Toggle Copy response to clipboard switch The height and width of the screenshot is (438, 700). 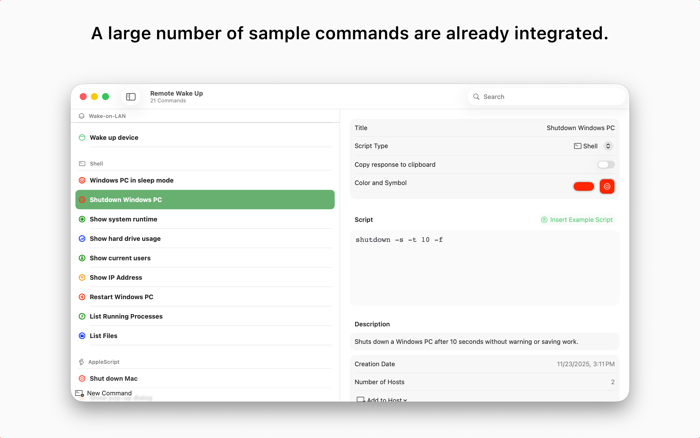[606, 165]
